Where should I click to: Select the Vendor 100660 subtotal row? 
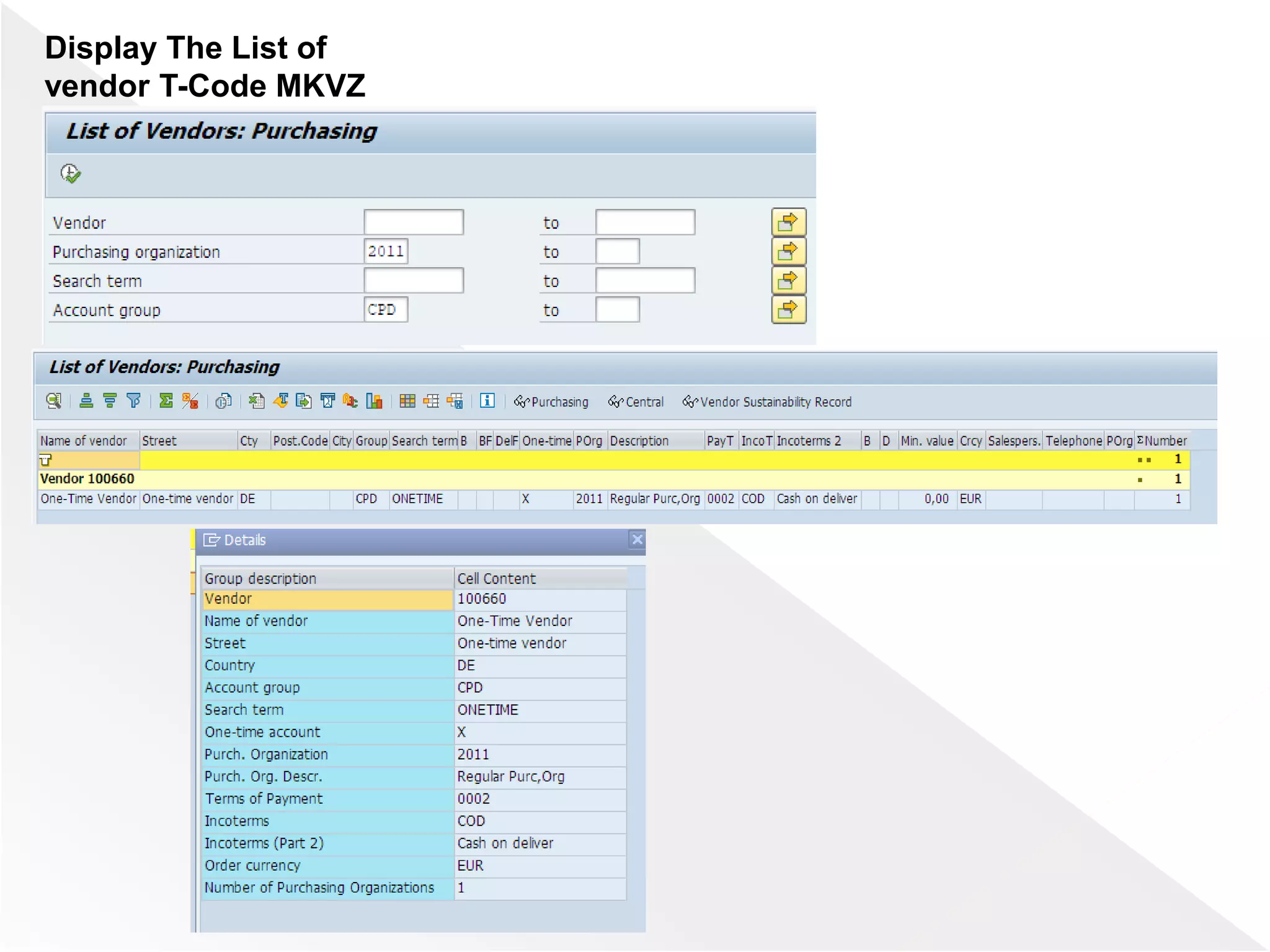[x=614, y=479]
